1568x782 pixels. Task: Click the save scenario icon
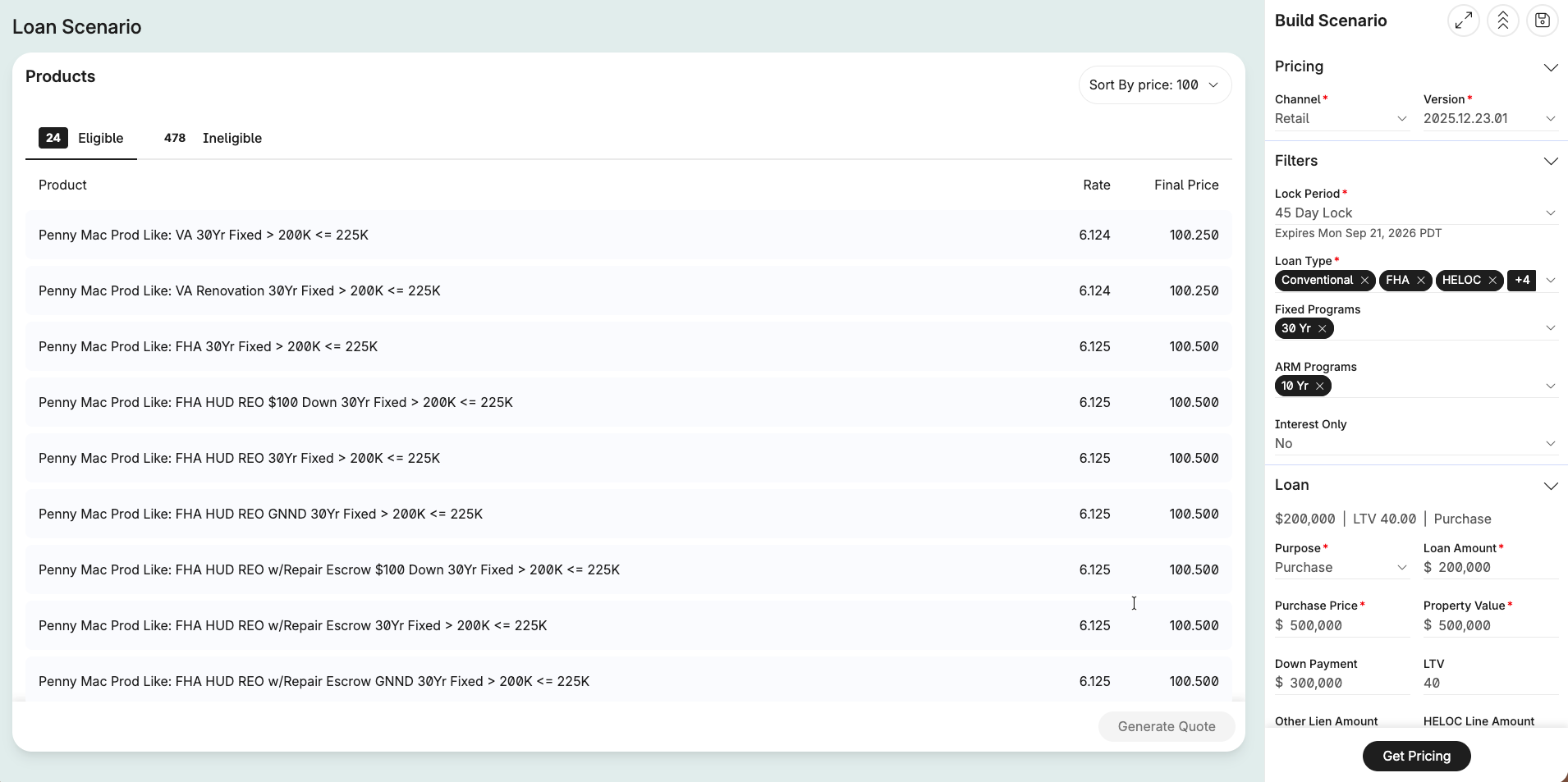click(x=1543, y=21)
